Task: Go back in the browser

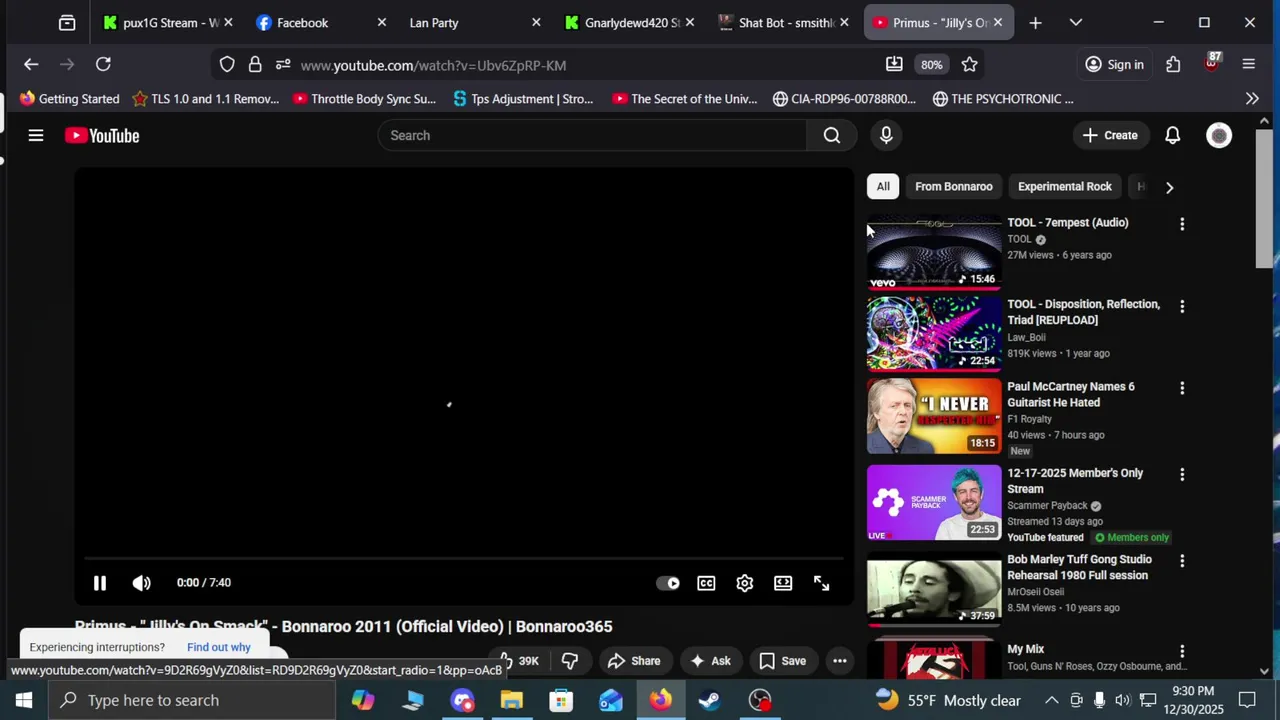Action: tap(31, 65)
